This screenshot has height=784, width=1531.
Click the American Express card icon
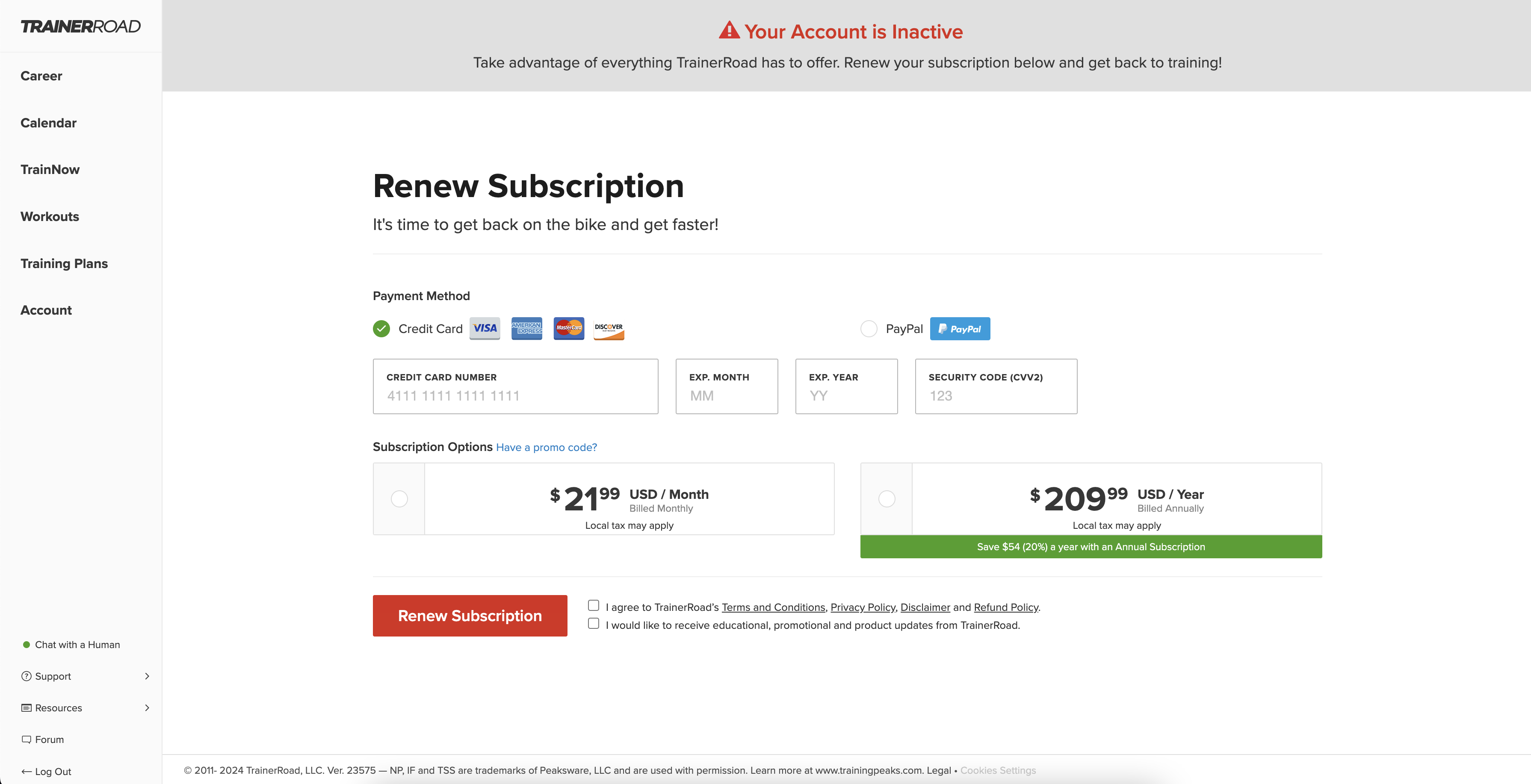pos(526,328)
